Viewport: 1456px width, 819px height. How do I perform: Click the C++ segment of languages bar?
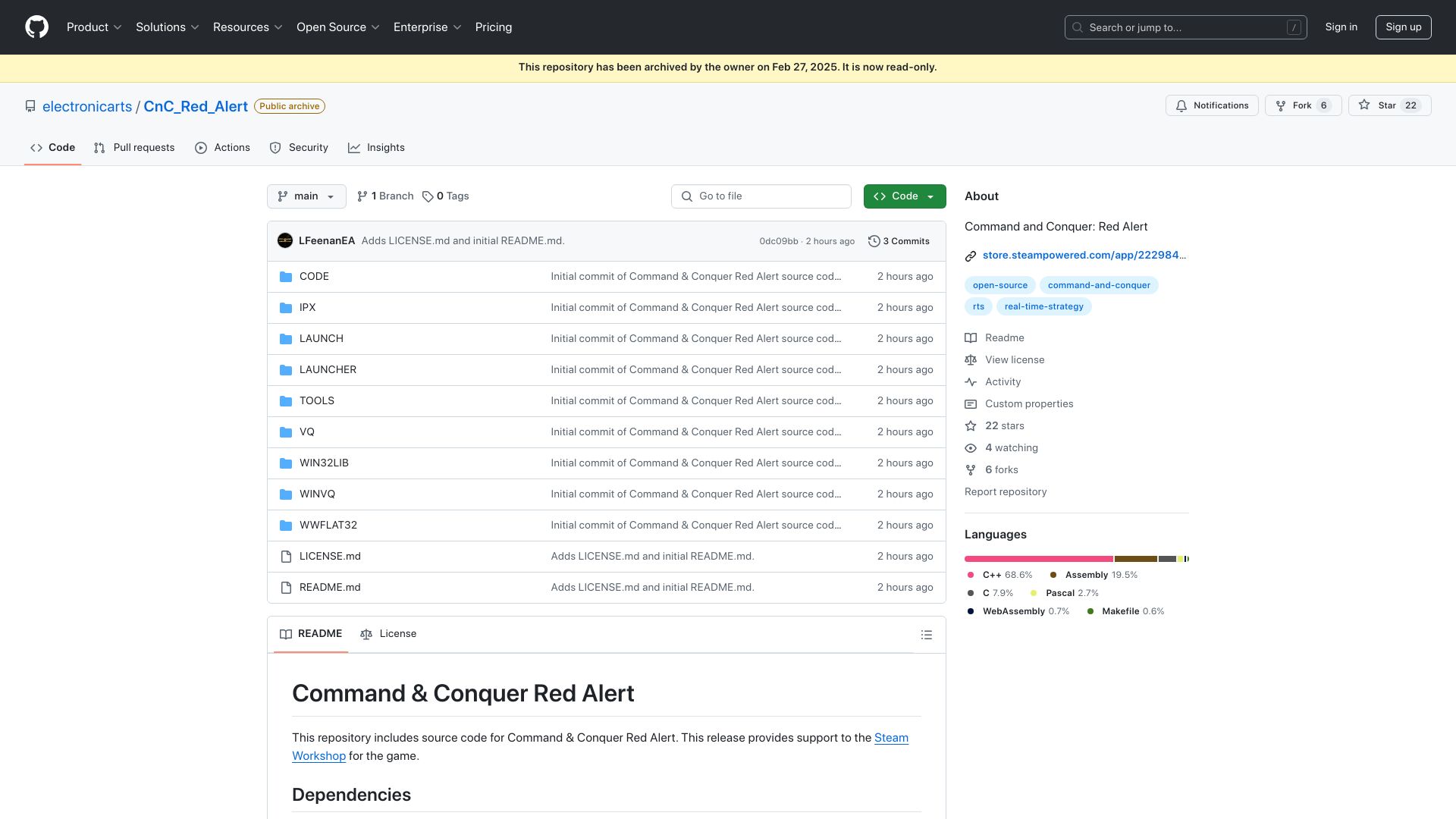(1039, 559)
